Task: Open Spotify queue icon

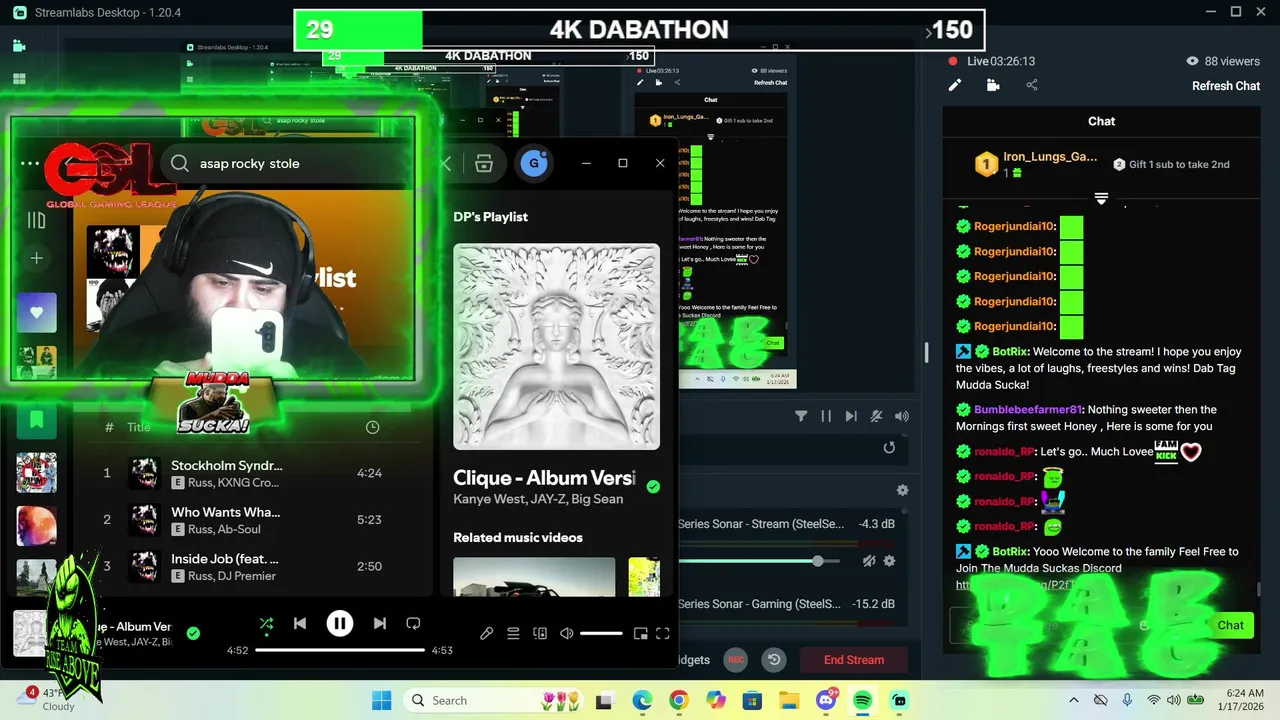Action: pyautogui.click(x=513, y=633)
